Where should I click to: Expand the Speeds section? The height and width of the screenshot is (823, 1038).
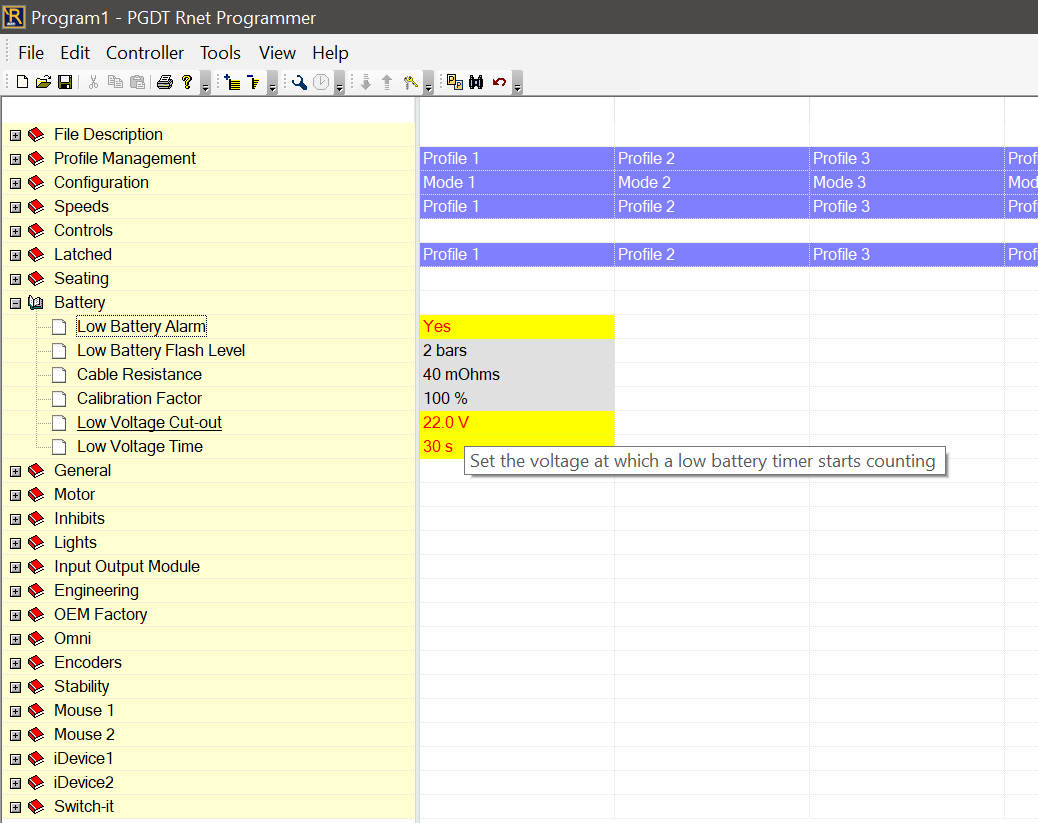click(15, 207)
